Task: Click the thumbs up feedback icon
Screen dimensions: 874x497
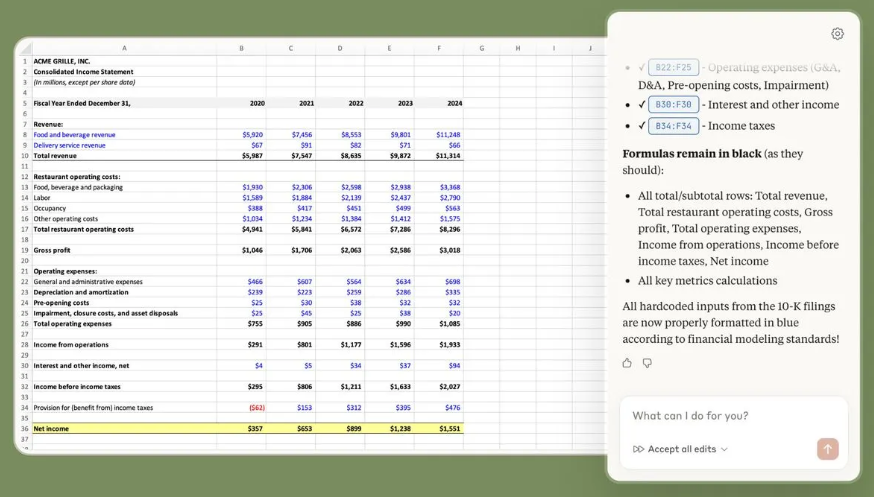Action: [x=627, y=363]
